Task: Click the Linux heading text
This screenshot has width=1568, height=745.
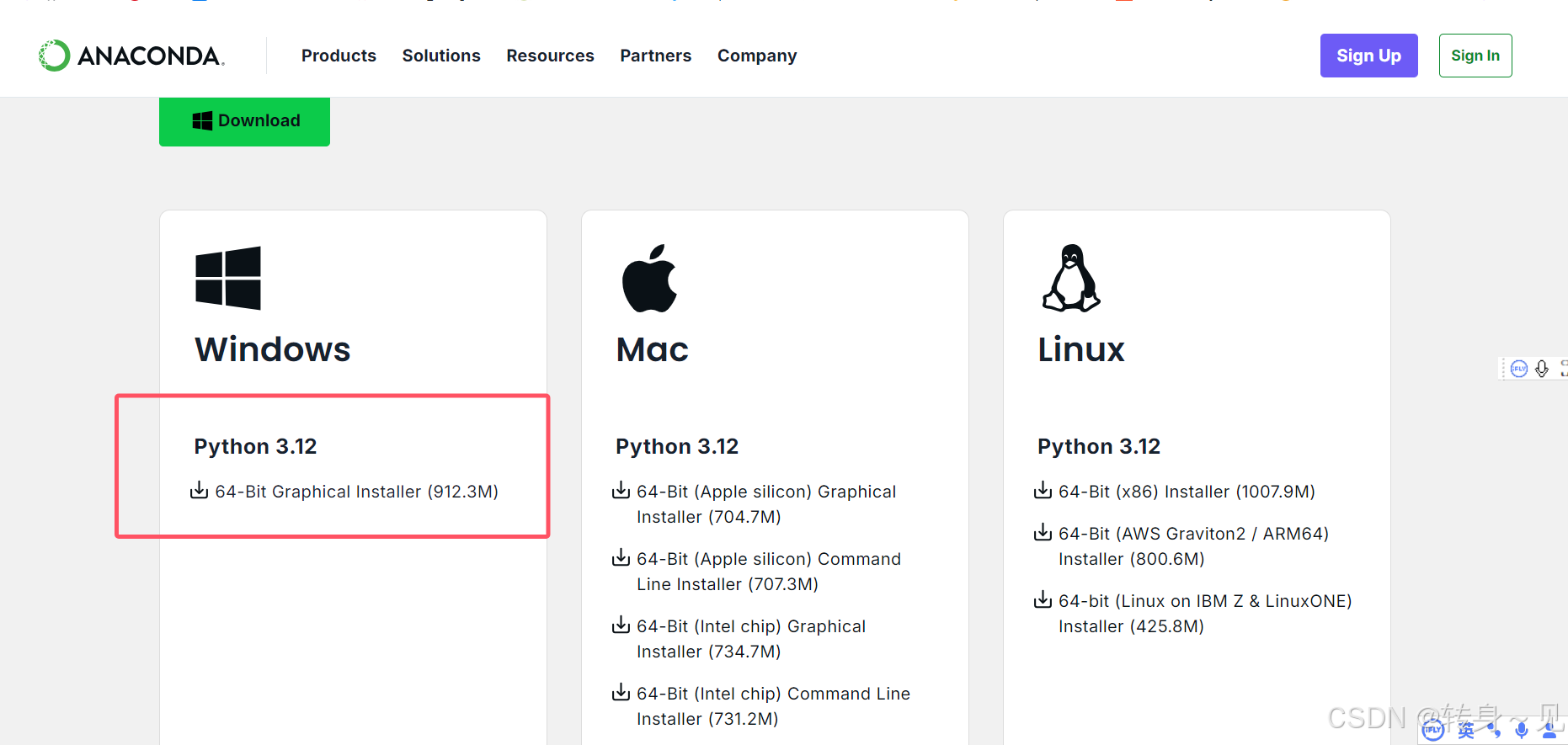Action: click(1080, 349)
